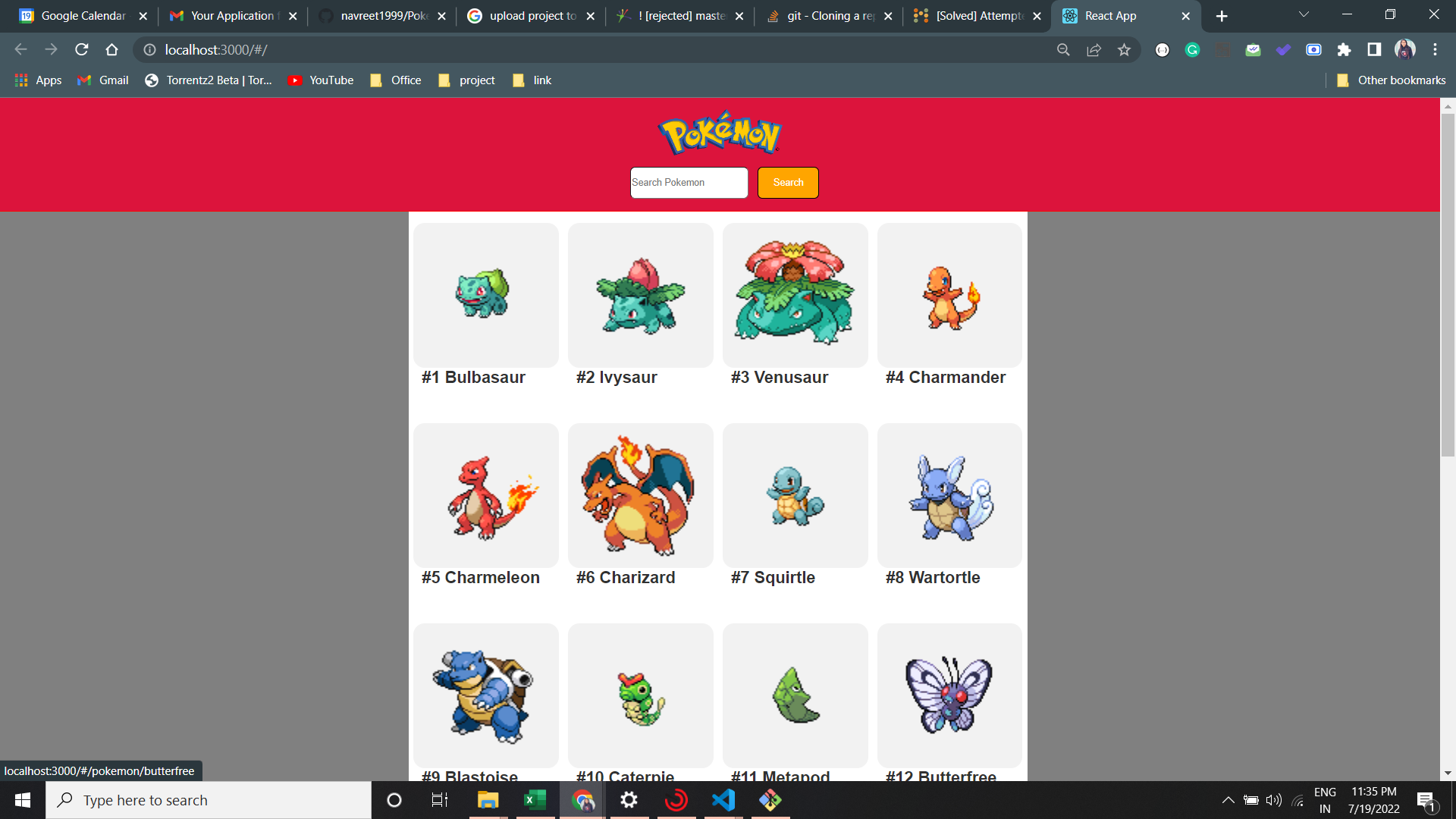This screenshot has width=1456, height=819.
Task: Click the Grammarly extension icon
Action: (1193, 50)
